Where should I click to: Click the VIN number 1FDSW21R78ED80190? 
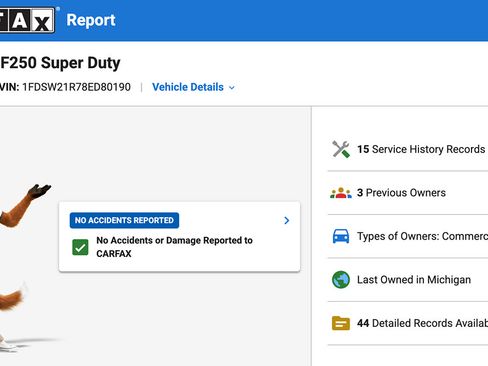pyautogui.click(x=76, y=87)
